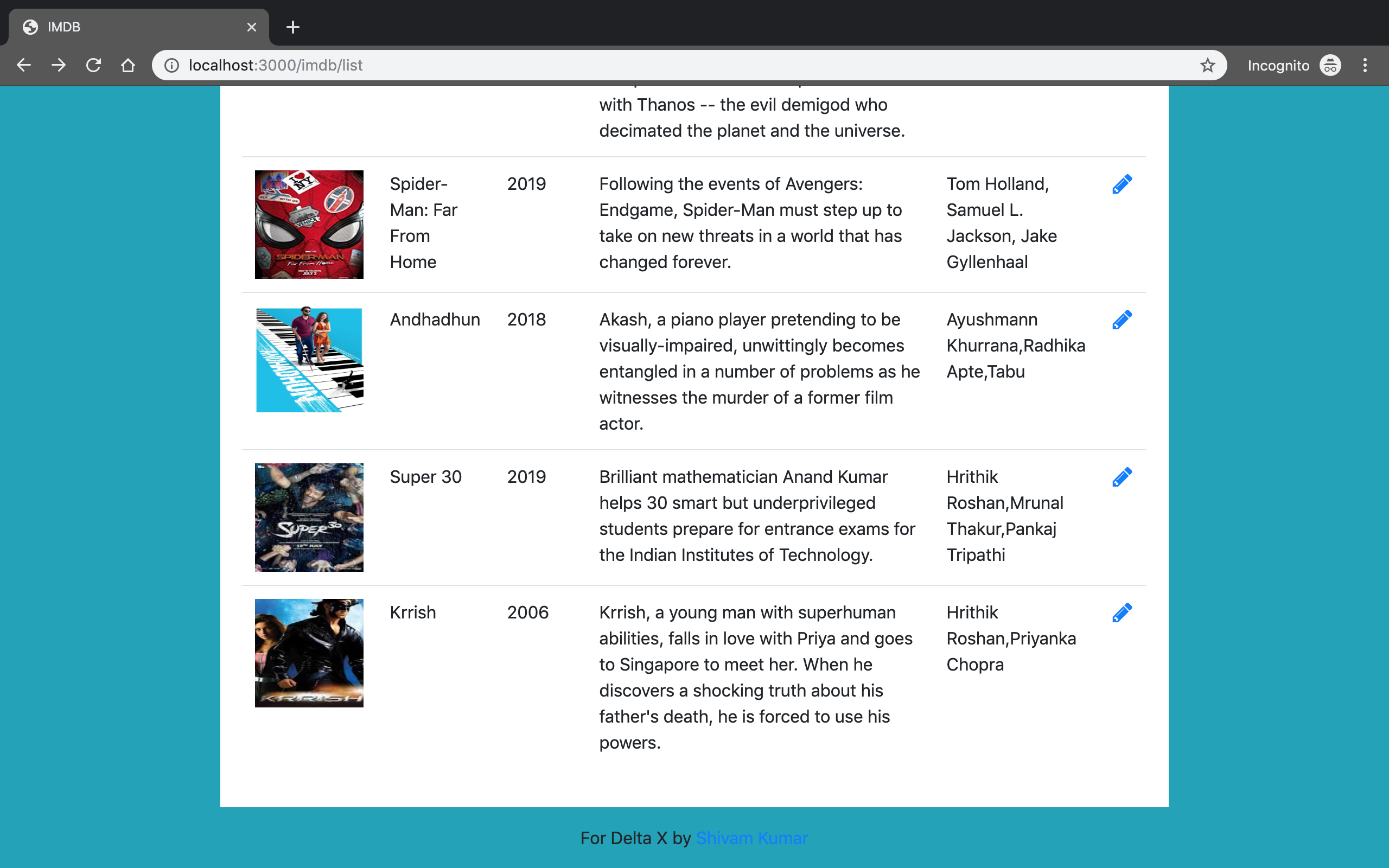1389x868 pixels.
Task: Click the browser forward arrow
Action: tap(59, 65)
